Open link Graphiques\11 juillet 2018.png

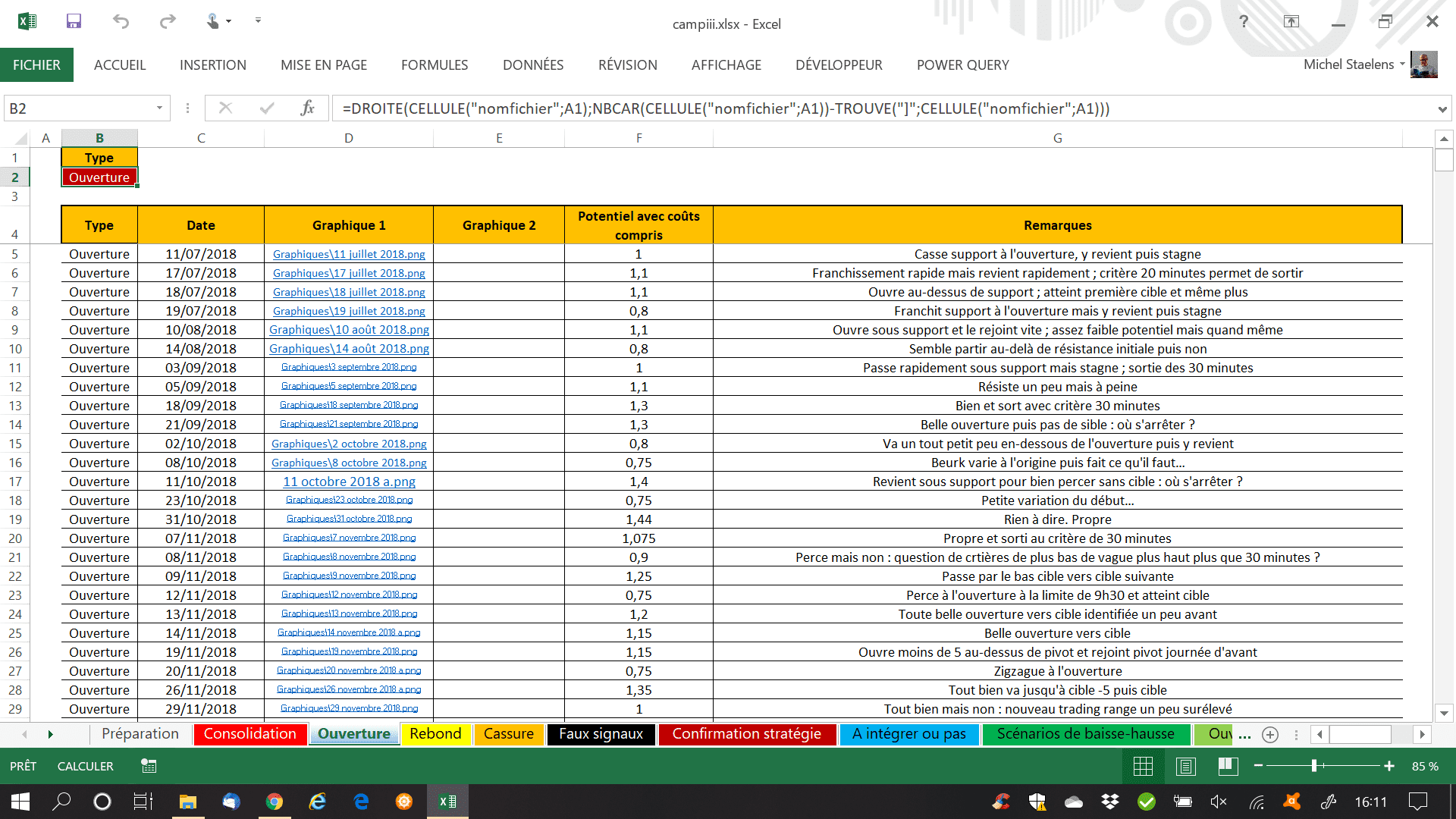tap(349, 254)
